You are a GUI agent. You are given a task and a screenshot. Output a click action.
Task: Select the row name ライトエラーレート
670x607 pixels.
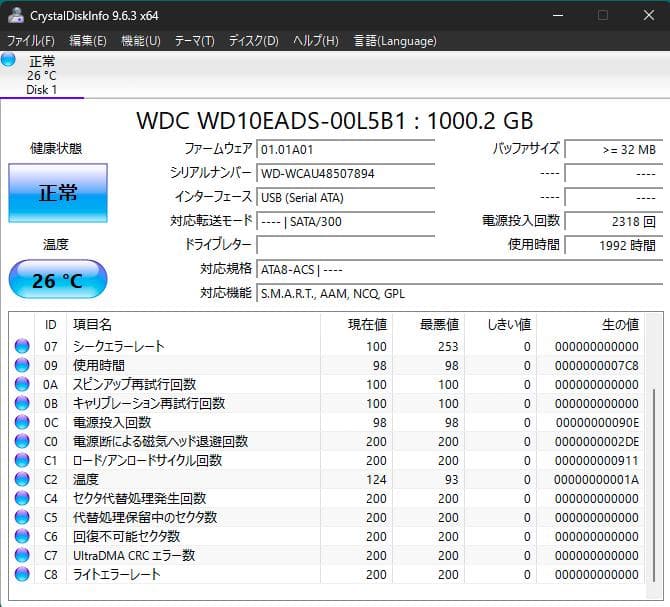tap(117, 574)
